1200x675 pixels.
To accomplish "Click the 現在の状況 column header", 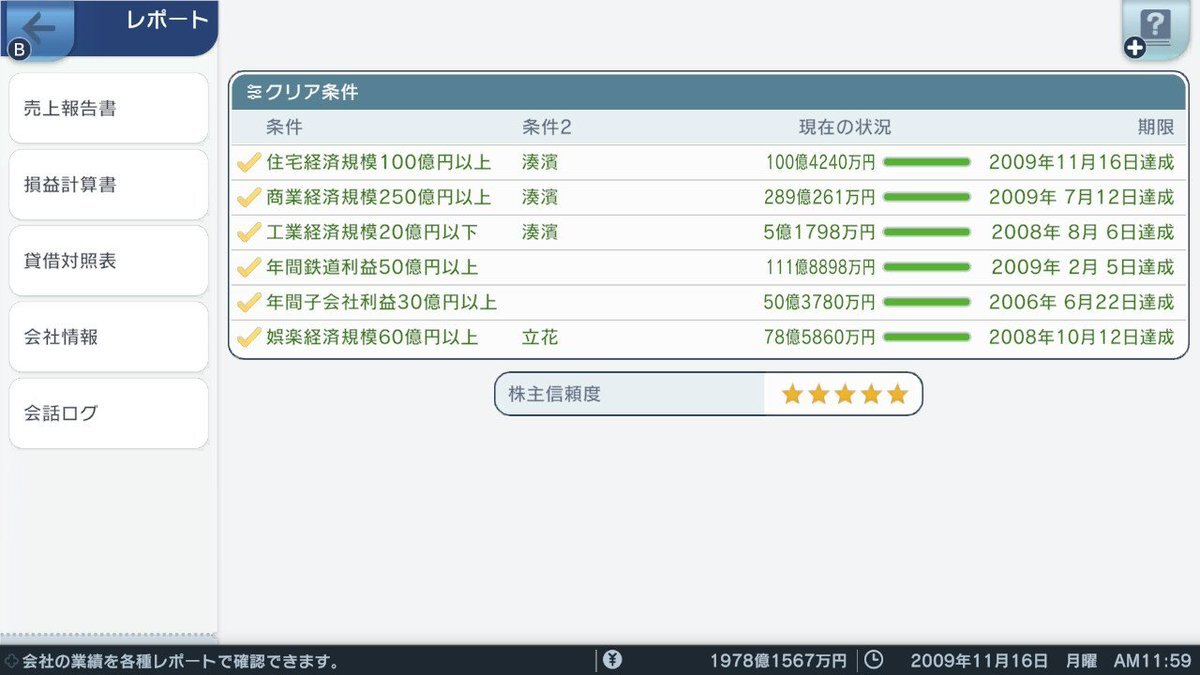I will click(x=844, y=127).
